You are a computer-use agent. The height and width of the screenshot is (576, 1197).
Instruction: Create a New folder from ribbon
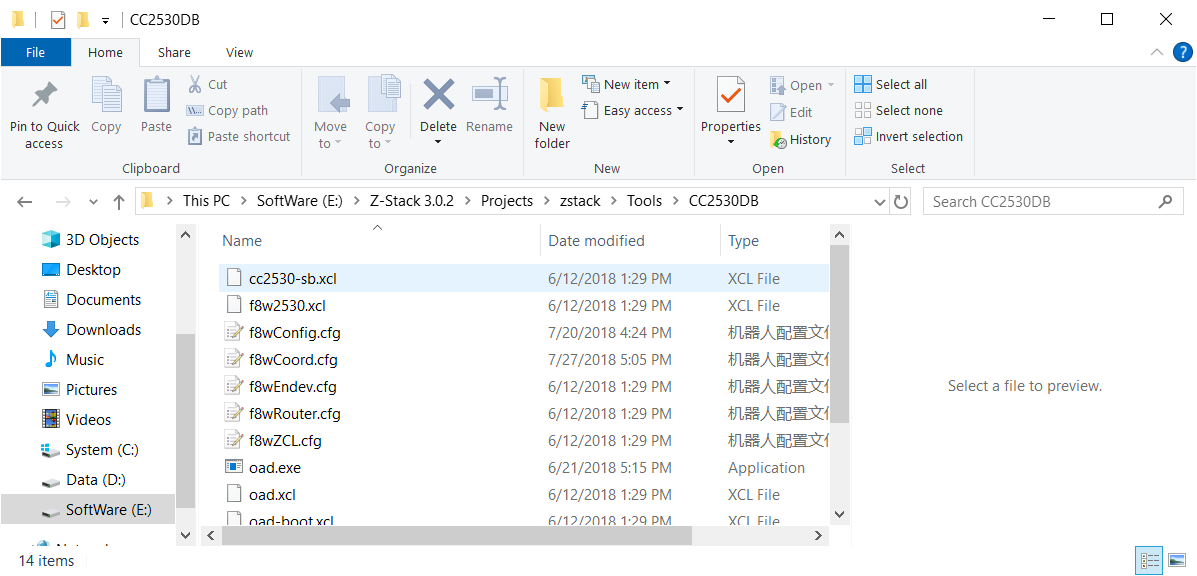click(x=552, y=113)
